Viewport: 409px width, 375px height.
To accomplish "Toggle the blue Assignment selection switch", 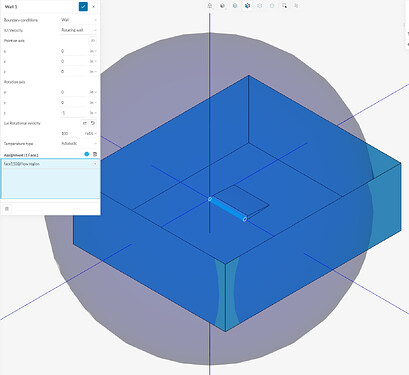I will pos(87,154).
